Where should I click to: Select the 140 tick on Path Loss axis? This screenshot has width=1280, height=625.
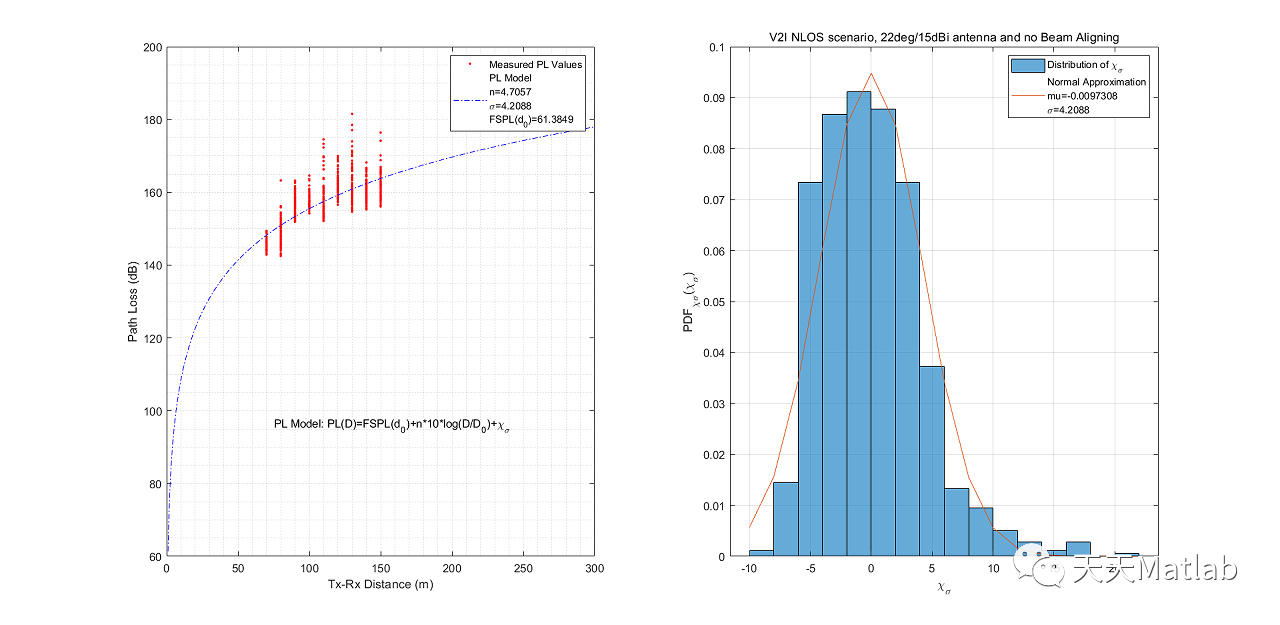click(x=151, y=265)
